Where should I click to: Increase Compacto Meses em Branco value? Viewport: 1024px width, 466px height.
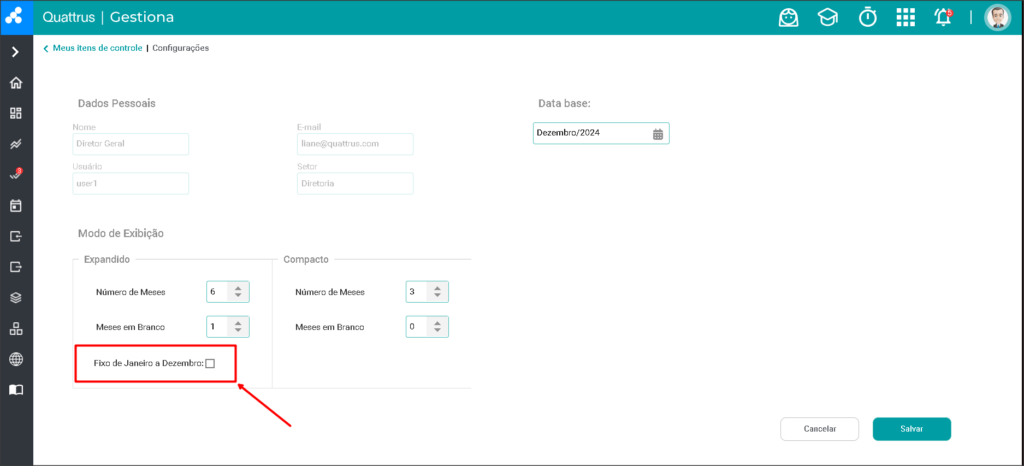[x=438, y=322]
